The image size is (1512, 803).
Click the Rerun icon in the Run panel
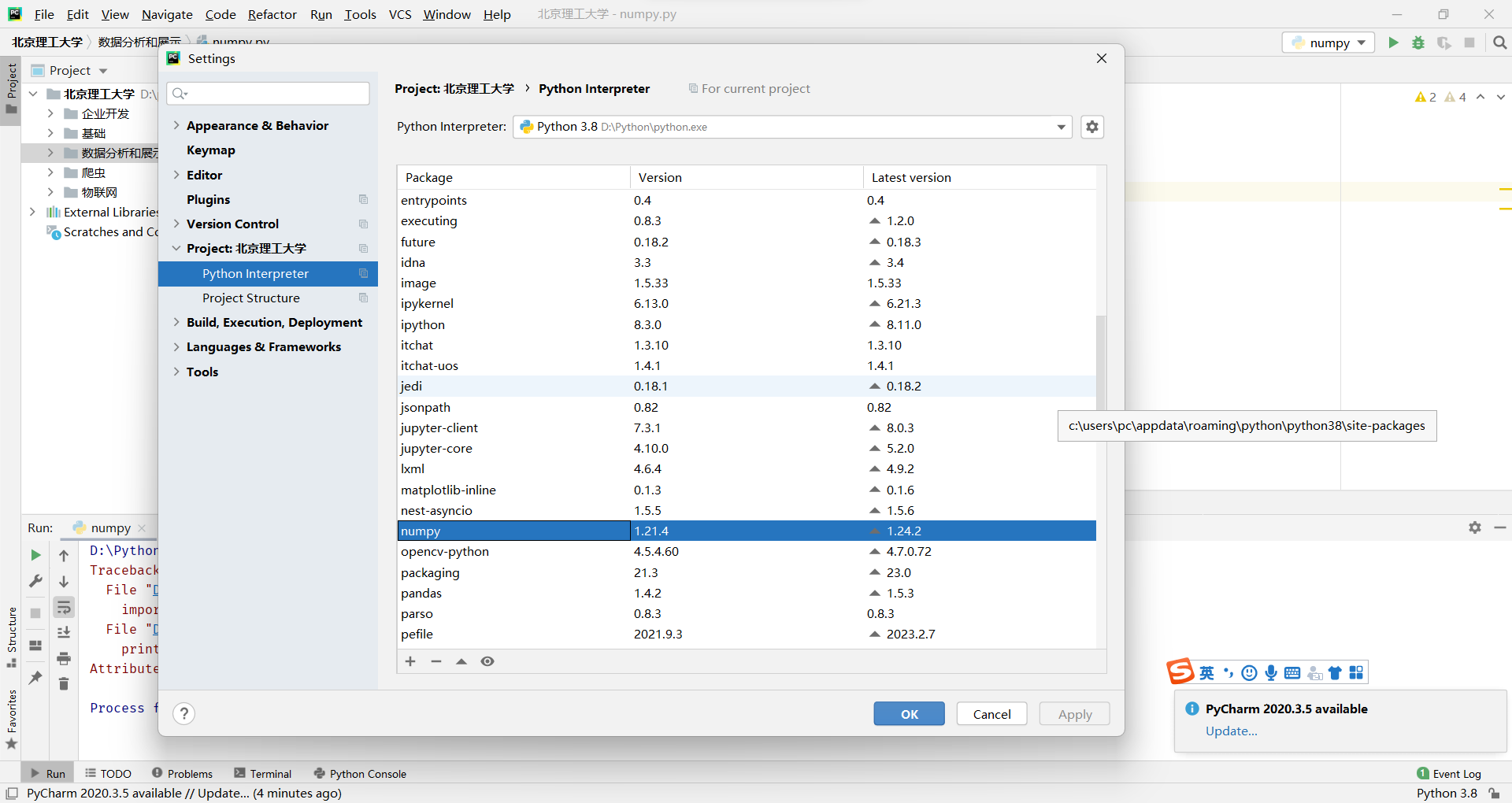(x=35, y=555)
